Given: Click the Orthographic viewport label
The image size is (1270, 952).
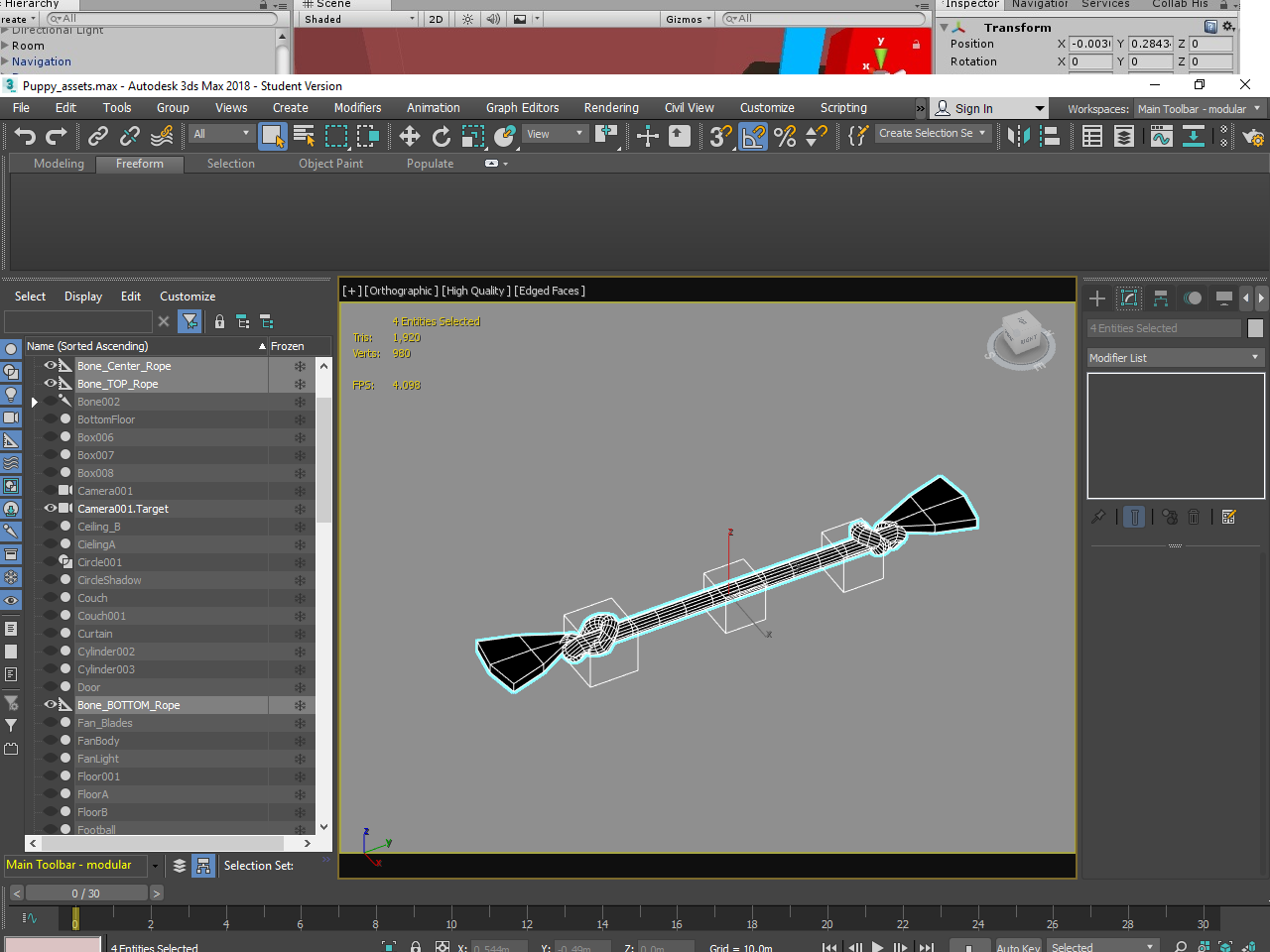Looking at the screenshot, I should [401, 291].
